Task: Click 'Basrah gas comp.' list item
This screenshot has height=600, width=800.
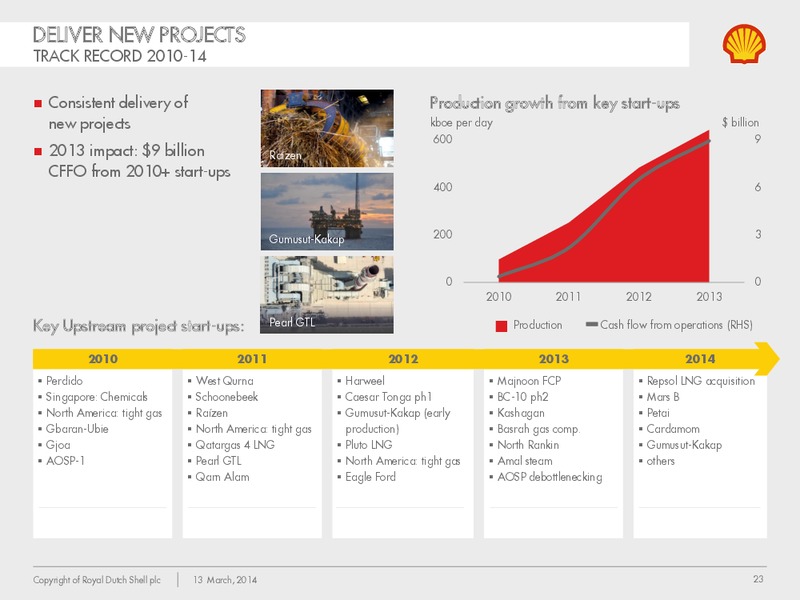Action: [539, 429]
